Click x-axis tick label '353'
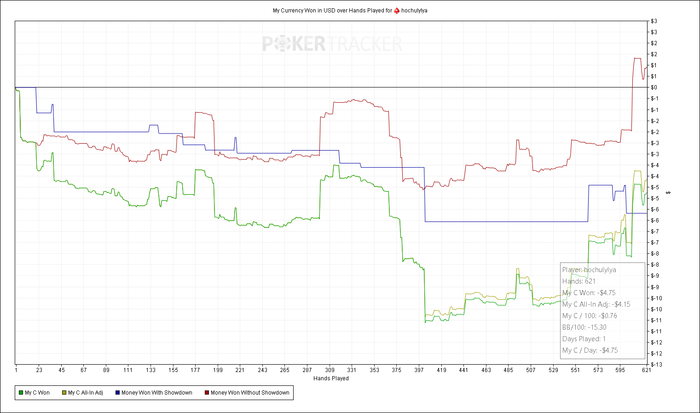 point(374,370)
